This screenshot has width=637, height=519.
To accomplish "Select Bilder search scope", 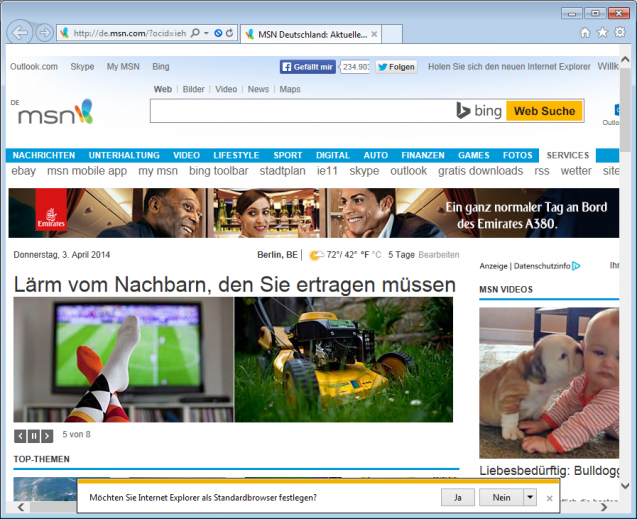I will 193,89.
